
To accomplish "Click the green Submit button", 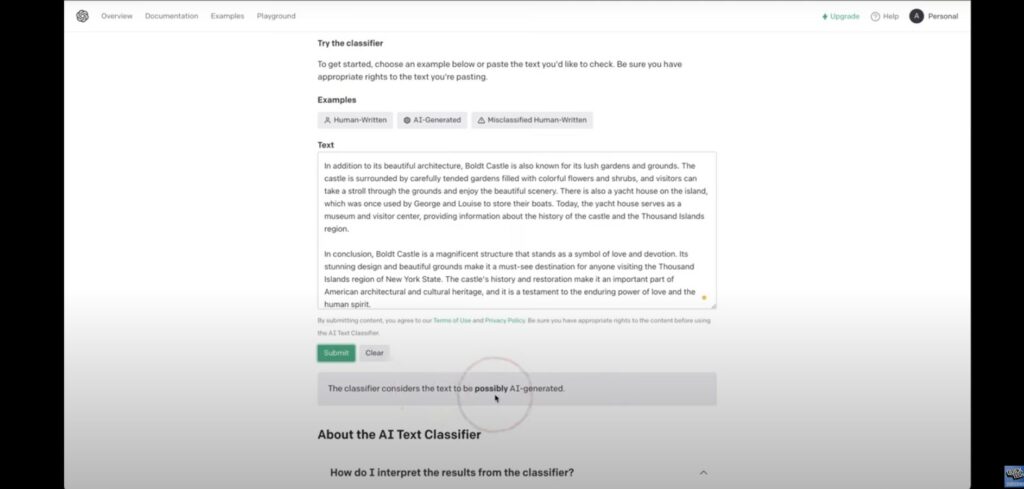I will click(336, 353).
